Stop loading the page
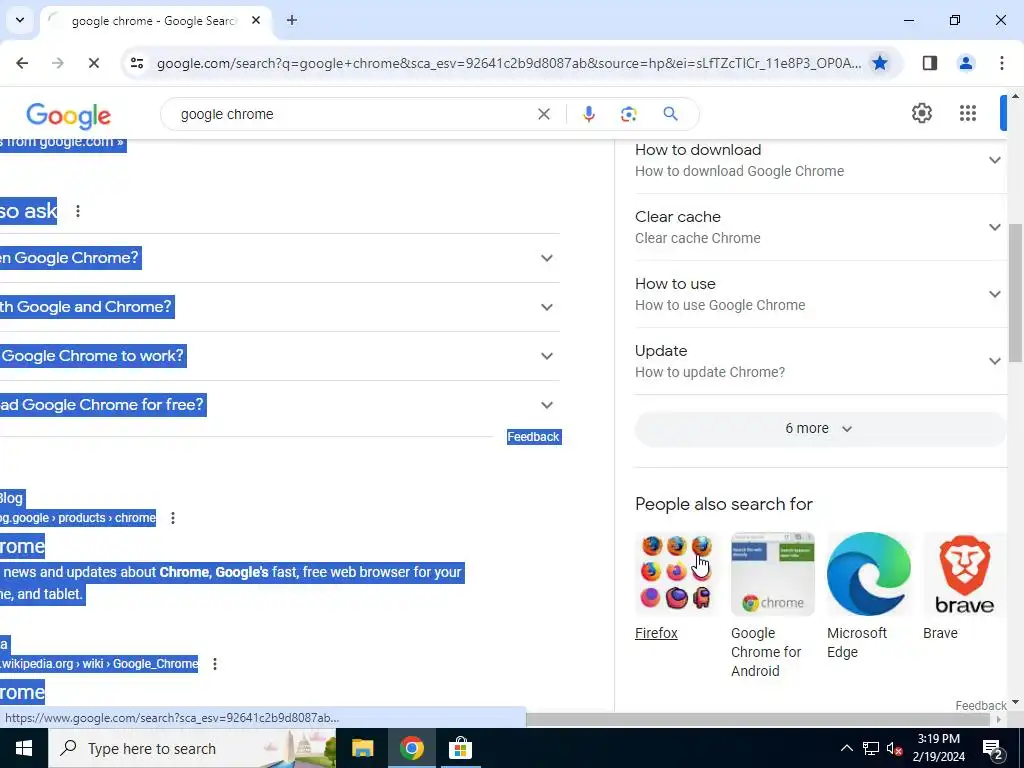1024x768 pixels. click(x=93, y=63)
